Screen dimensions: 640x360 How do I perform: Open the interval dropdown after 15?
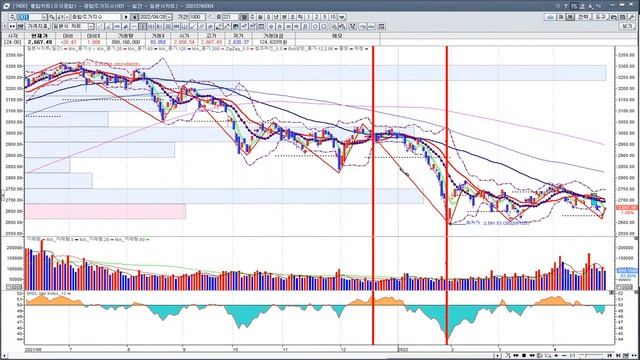(342, 17)
